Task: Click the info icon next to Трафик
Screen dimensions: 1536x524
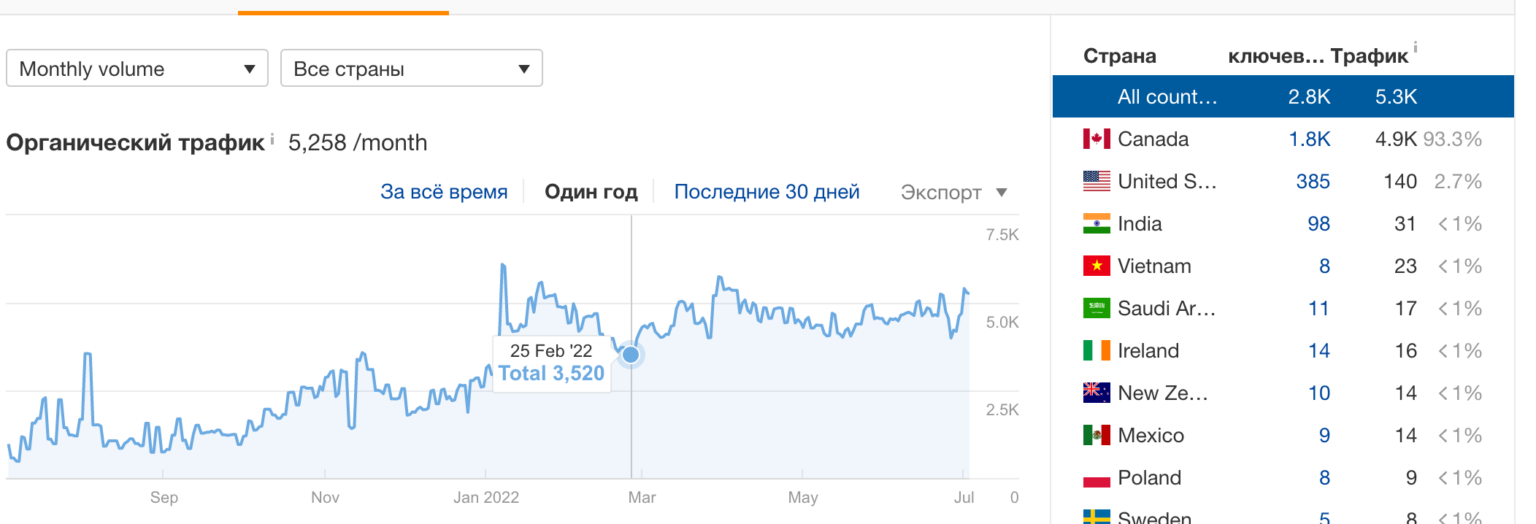Action: point(1415,48)
